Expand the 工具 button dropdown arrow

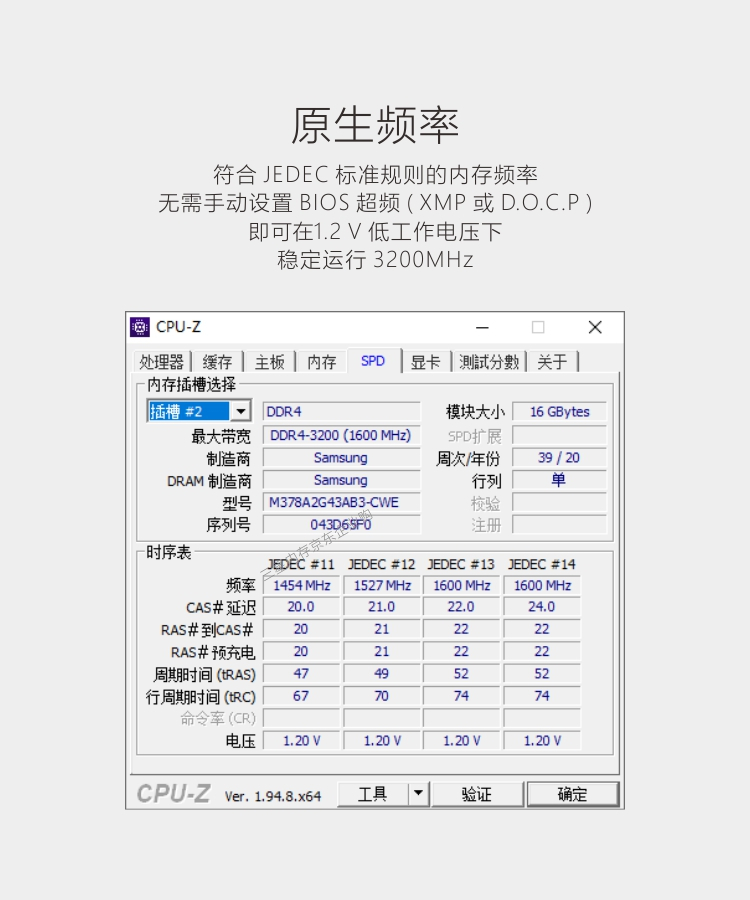click(x=418, y=794)
